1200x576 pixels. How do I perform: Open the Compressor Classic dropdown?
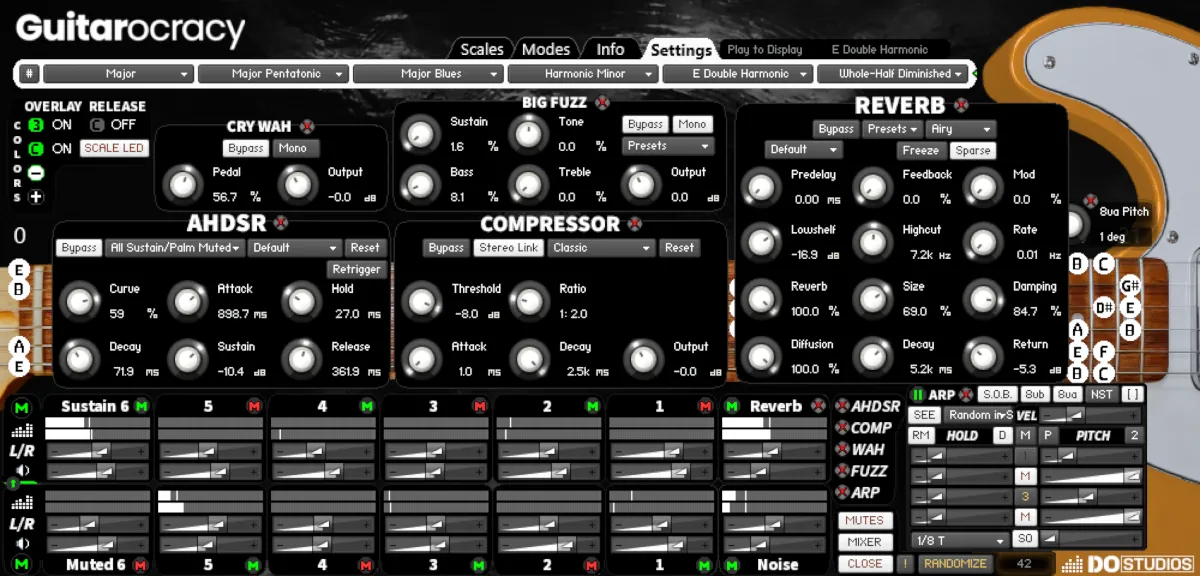pyautogui.click(x=602, y=248)
